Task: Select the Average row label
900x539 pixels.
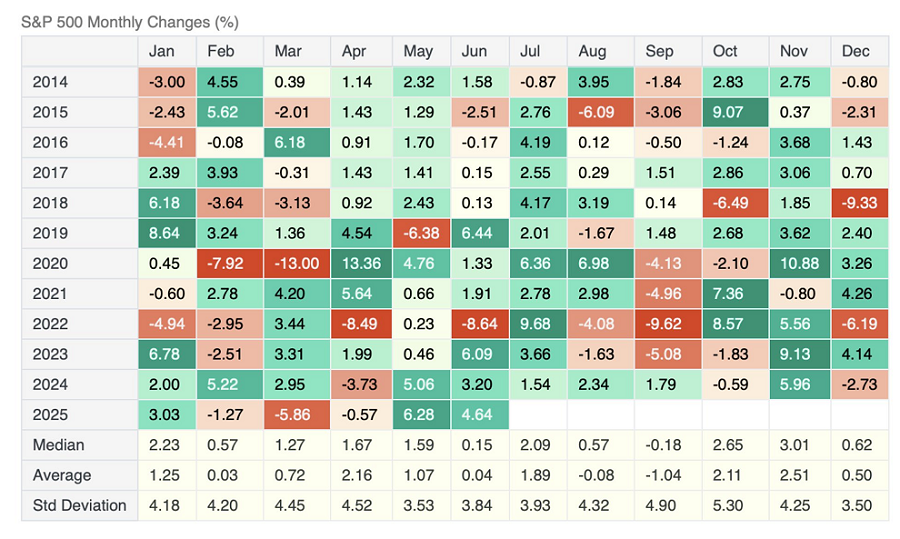Action: coord(62,475)
